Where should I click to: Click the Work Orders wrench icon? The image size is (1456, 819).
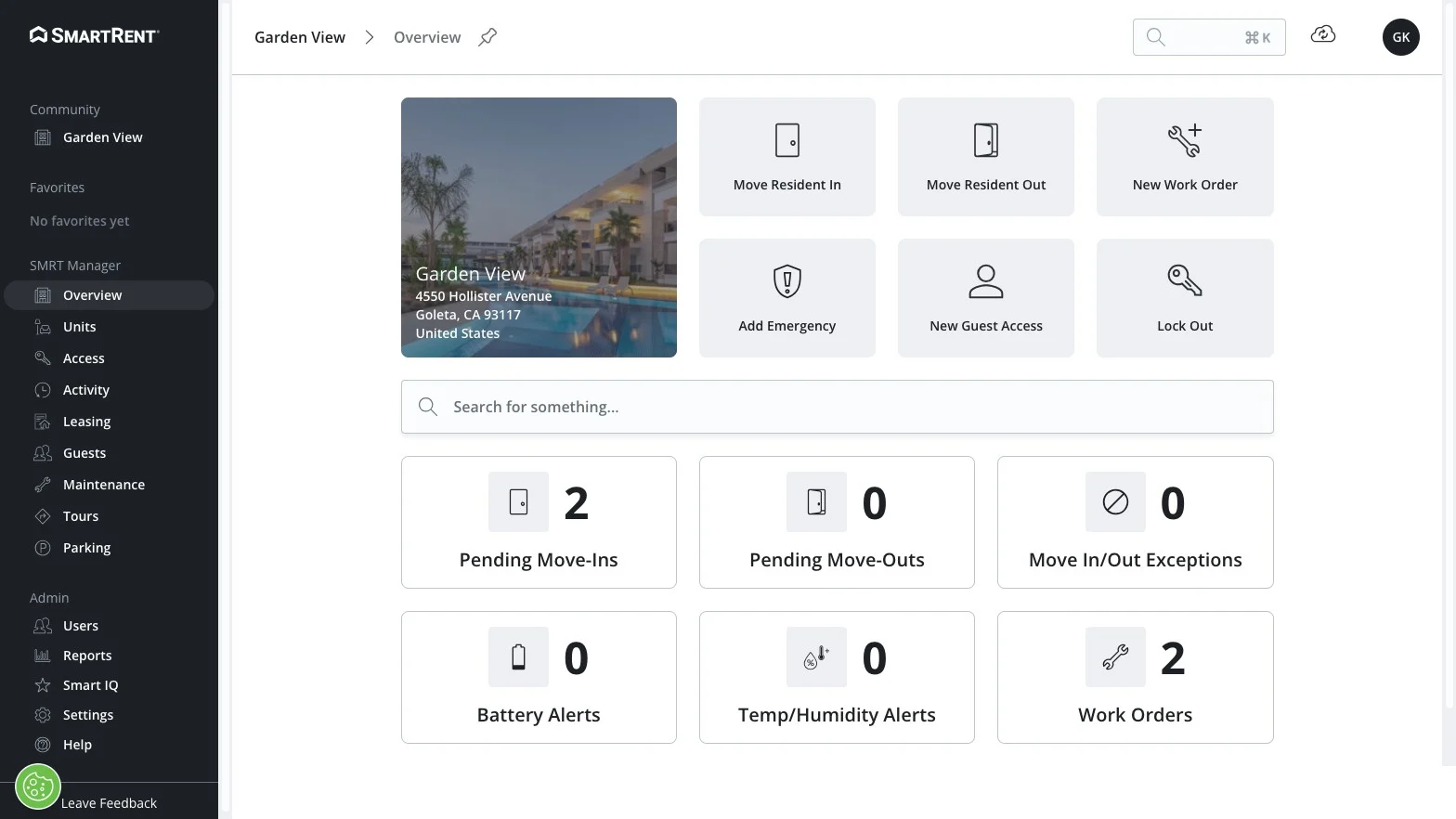pyautogui.click(x=1115, y=657)
